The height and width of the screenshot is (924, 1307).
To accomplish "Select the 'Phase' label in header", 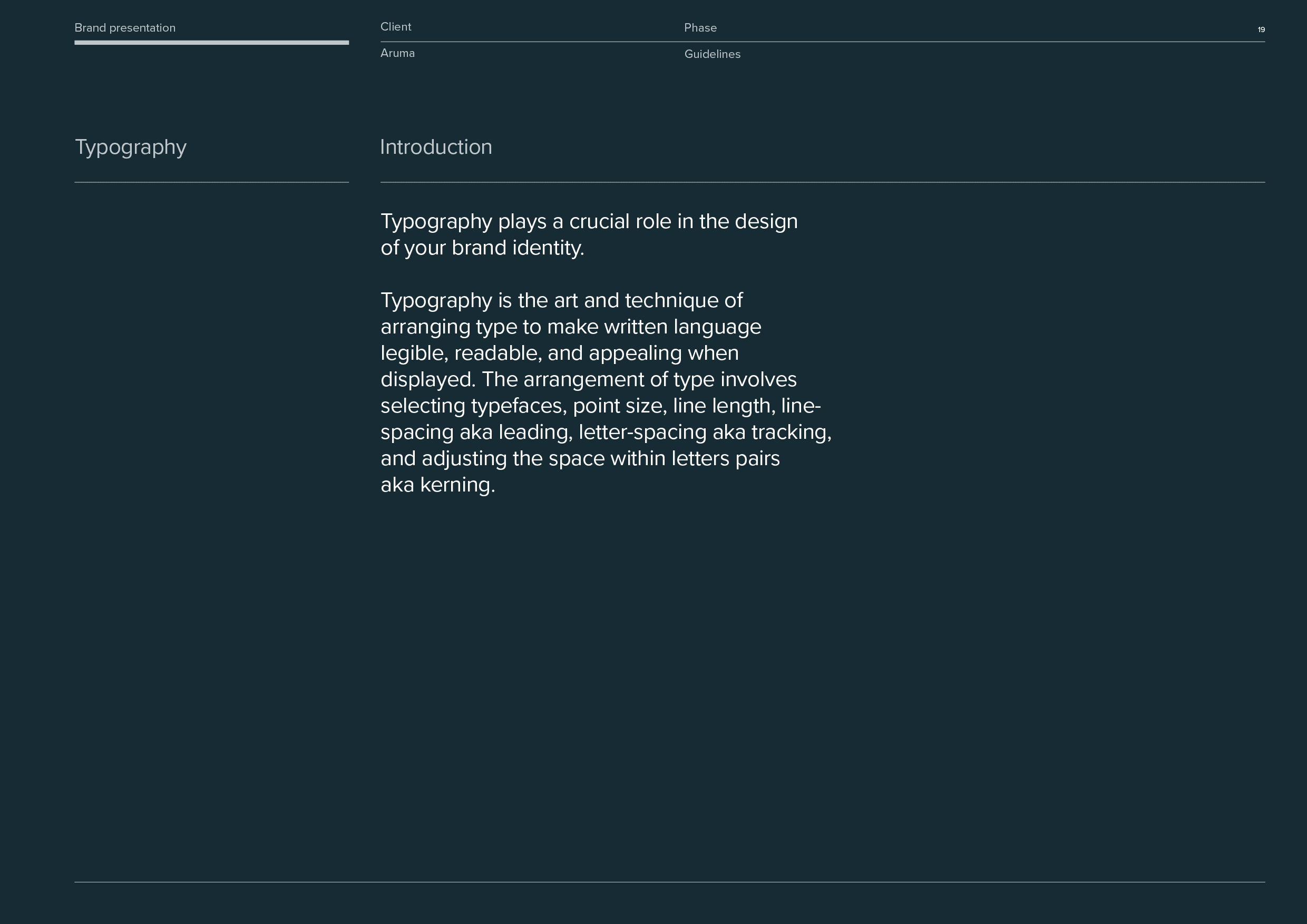I will pyautogui.click(x=700, y=28).
